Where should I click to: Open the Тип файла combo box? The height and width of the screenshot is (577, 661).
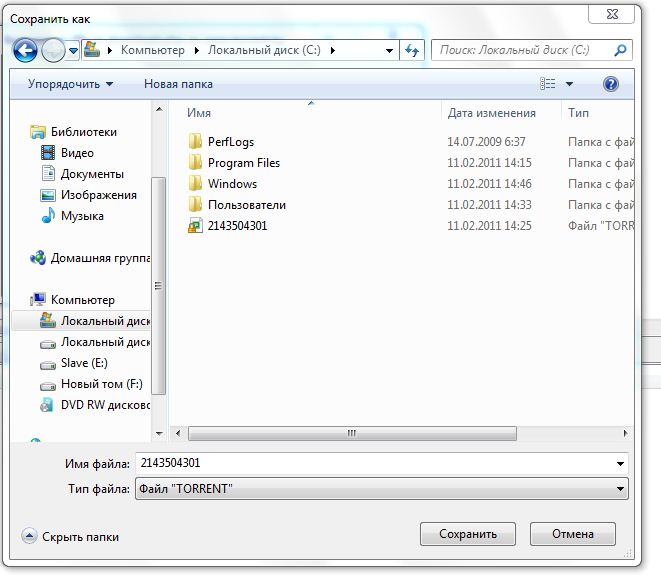point(382,488)
